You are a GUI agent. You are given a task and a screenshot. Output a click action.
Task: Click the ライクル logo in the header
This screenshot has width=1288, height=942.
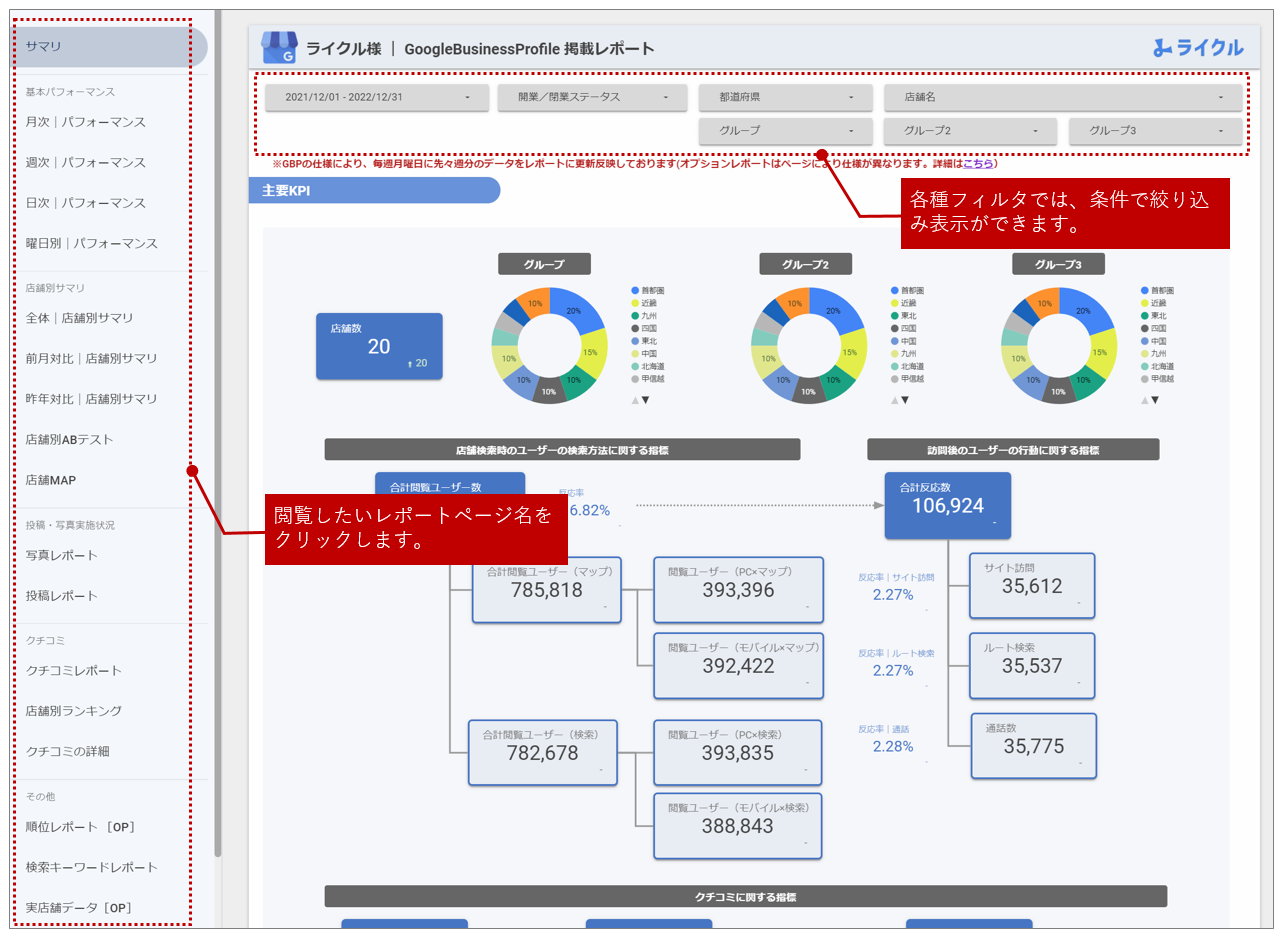pos(1198,47)
